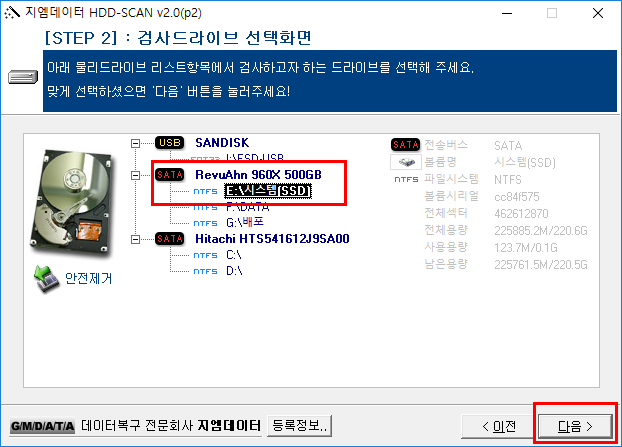622x447 pixels.
Task: Click the 전송버스 label in details
Action: (446, 145)
